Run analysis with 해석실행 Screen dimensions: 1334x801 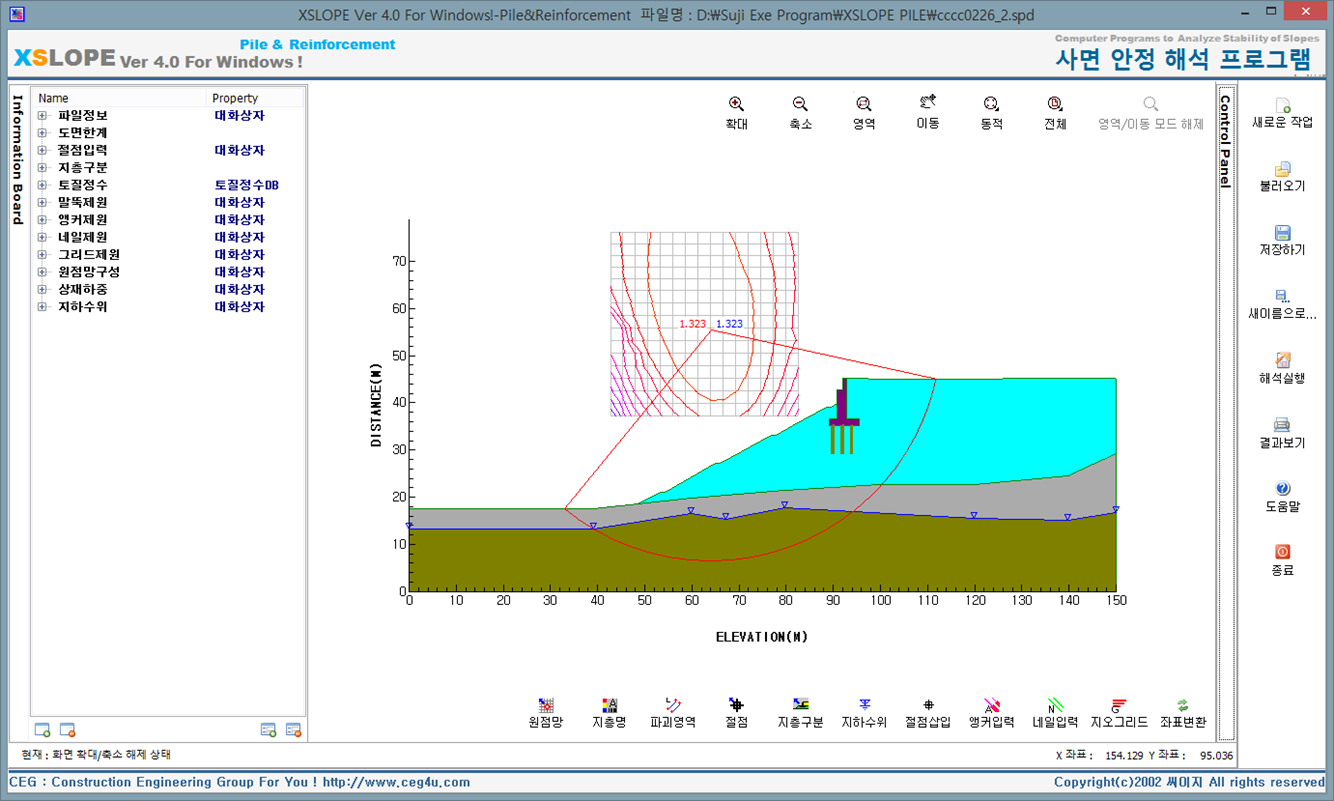pos(1282,369)
